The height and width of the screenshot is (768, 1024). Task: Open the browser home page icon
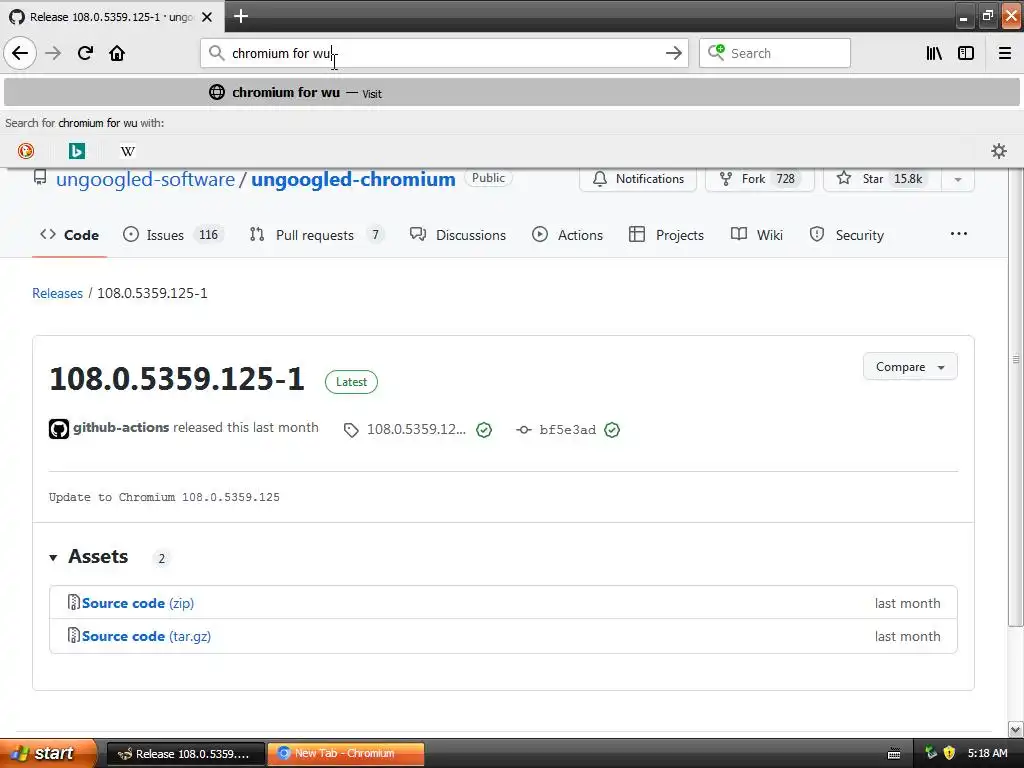pyautogui.click(x=117, y=53)
